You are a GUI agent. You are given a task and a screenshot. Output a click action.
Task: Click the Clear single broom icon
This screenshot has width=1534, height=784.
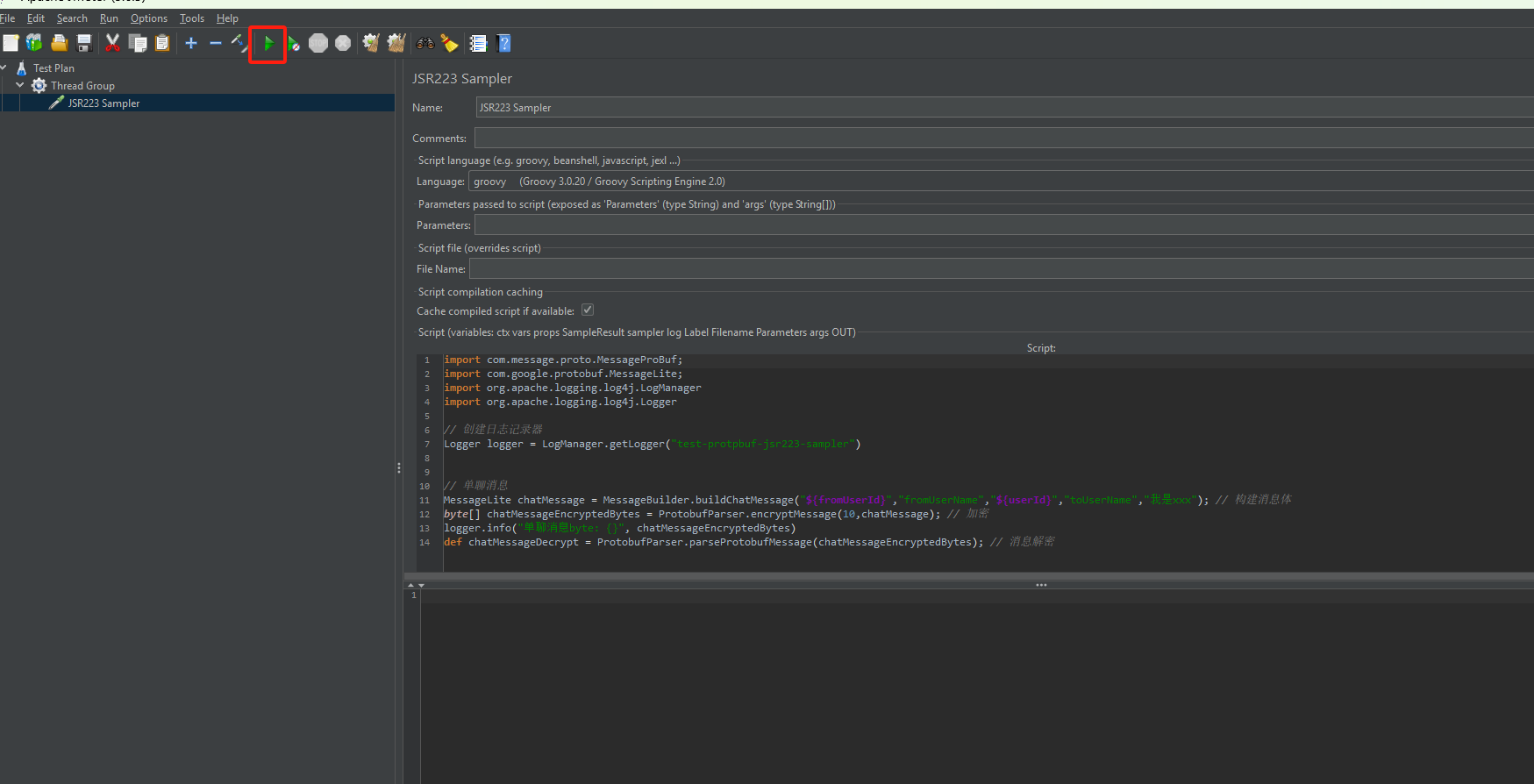click(371, 43)
